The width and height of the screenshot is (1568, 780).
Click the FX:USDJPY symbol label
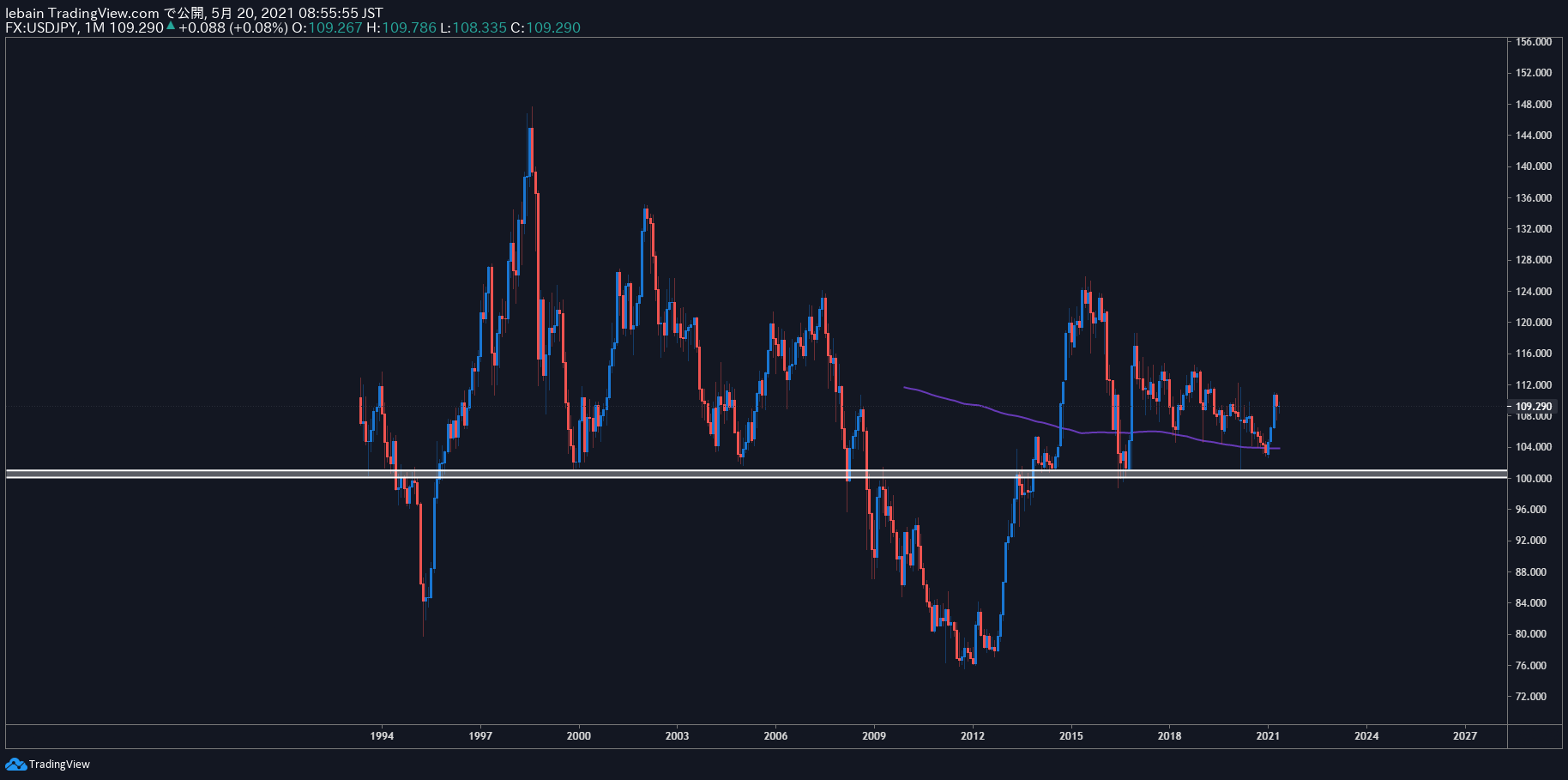[42, 27]
